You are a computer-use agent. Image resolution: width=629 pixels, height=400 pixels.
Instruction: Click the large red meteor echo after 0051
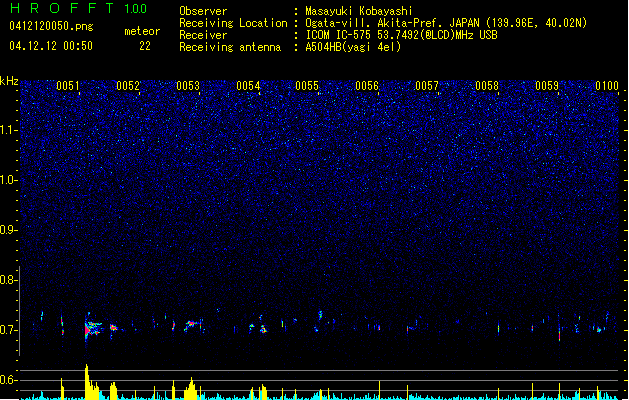tap(92, 328)
